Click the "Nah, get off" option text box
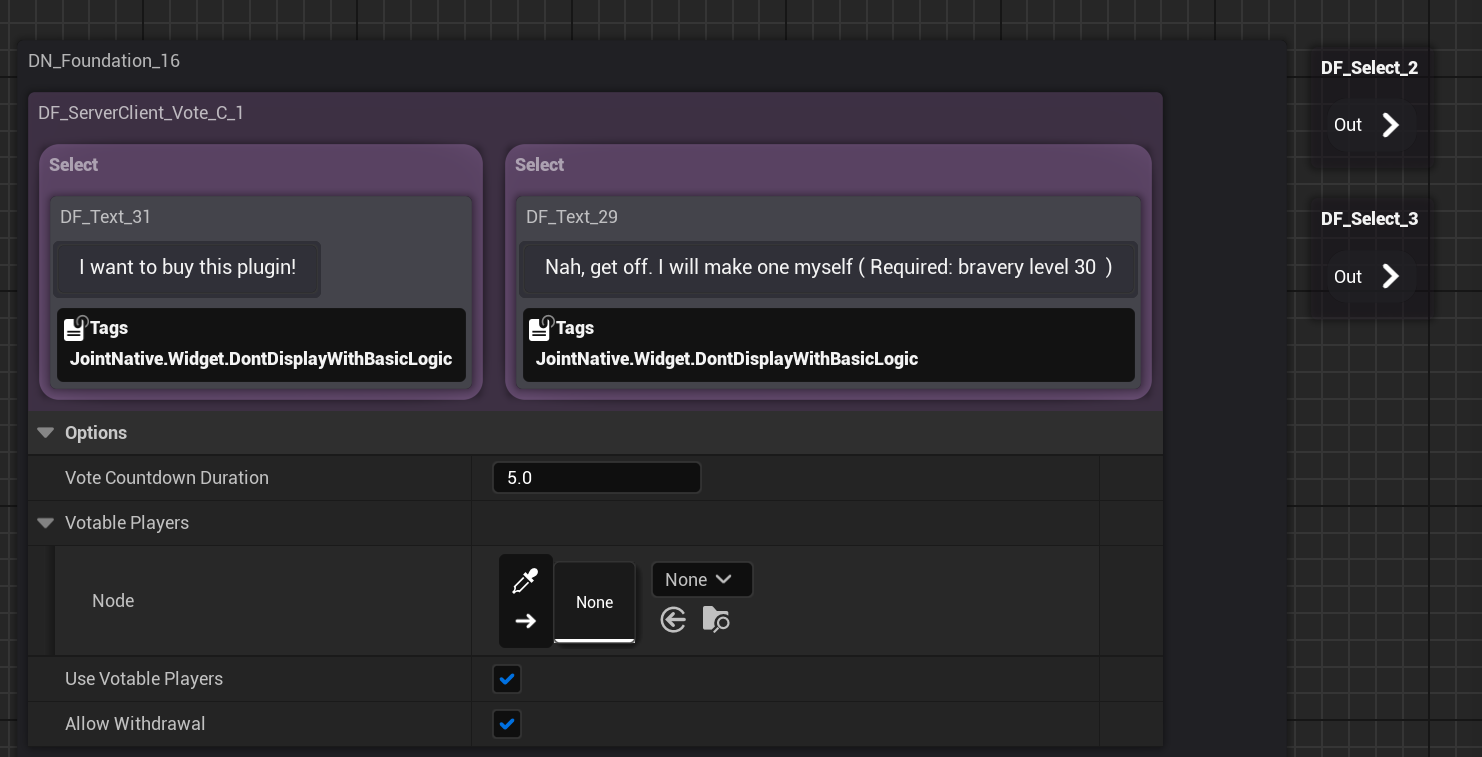1482x757 pixels. [828, 268]
